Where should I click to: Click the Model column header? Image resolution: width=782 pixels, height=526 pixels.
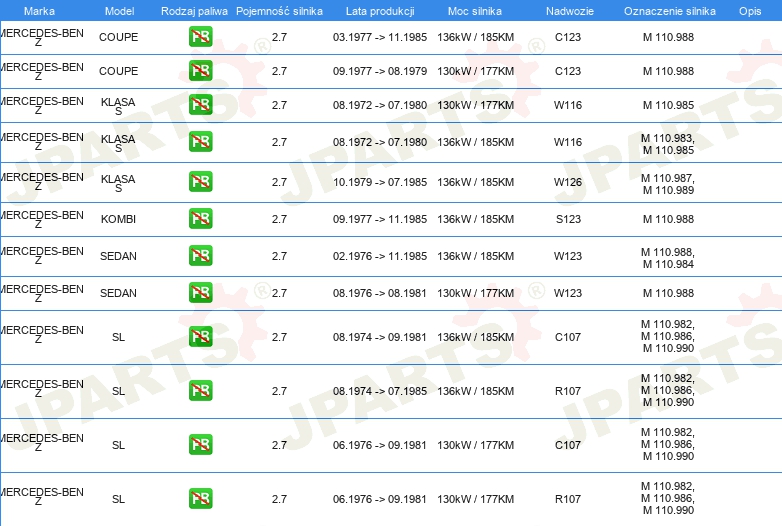(119, 11)
